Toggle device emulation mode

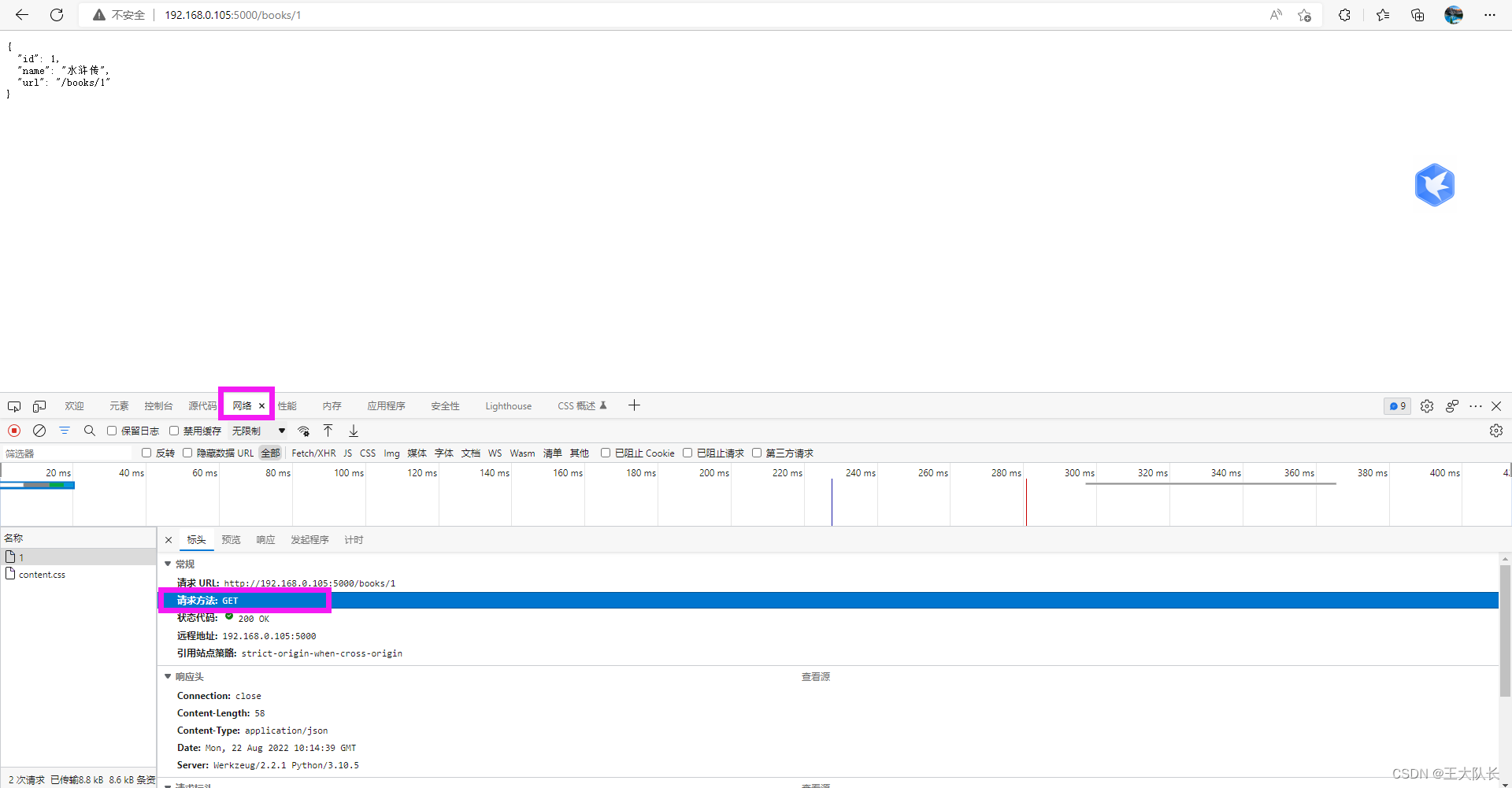tap(39, 406)
